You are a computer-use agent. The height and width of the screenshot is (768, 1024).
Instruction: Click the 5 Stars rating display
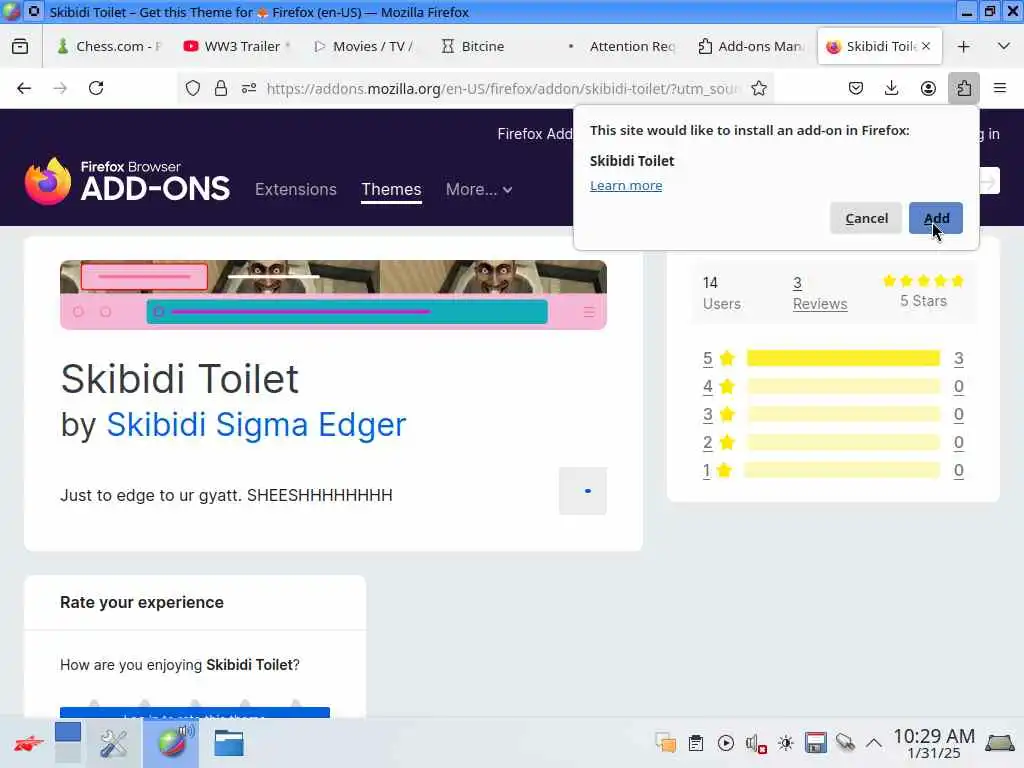923,291
